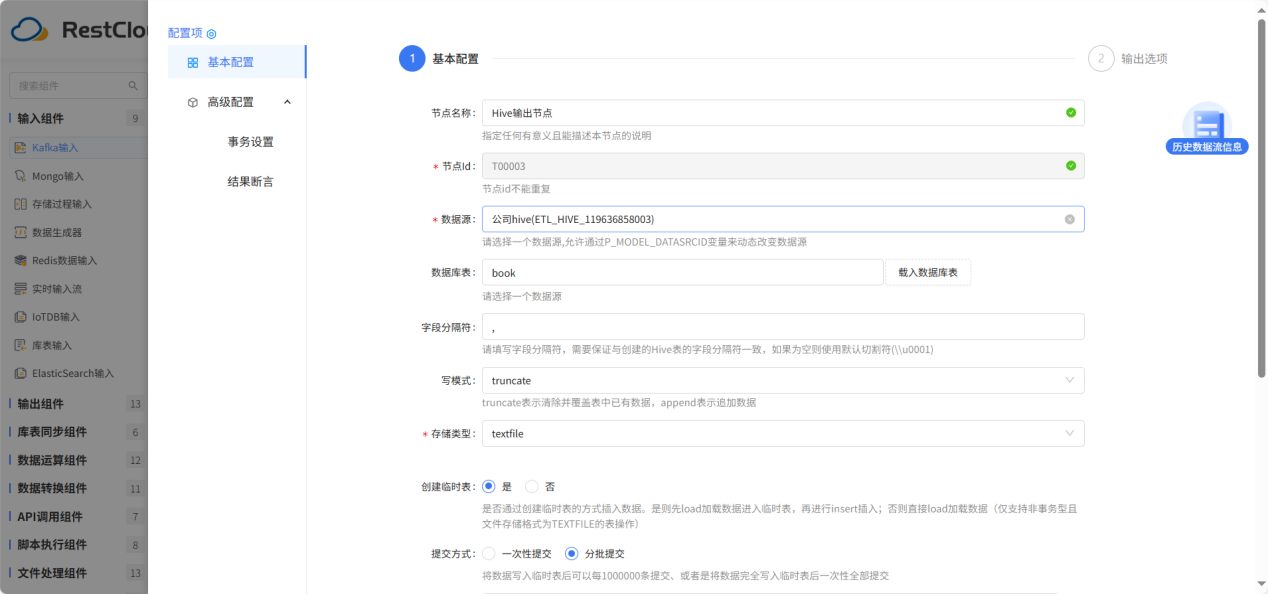Click the 载入数据库表 button
Image resolution: width=1268 pixels, height=594 pixels.
pyautogui.click(x=927, y=272)
